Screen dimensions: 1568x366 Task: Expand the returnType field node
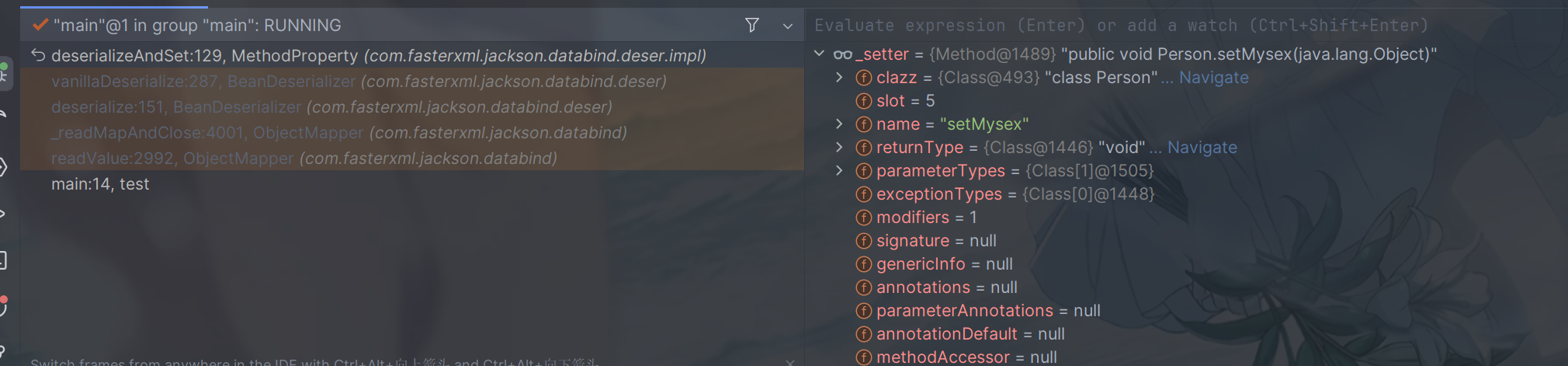(839, 148)
